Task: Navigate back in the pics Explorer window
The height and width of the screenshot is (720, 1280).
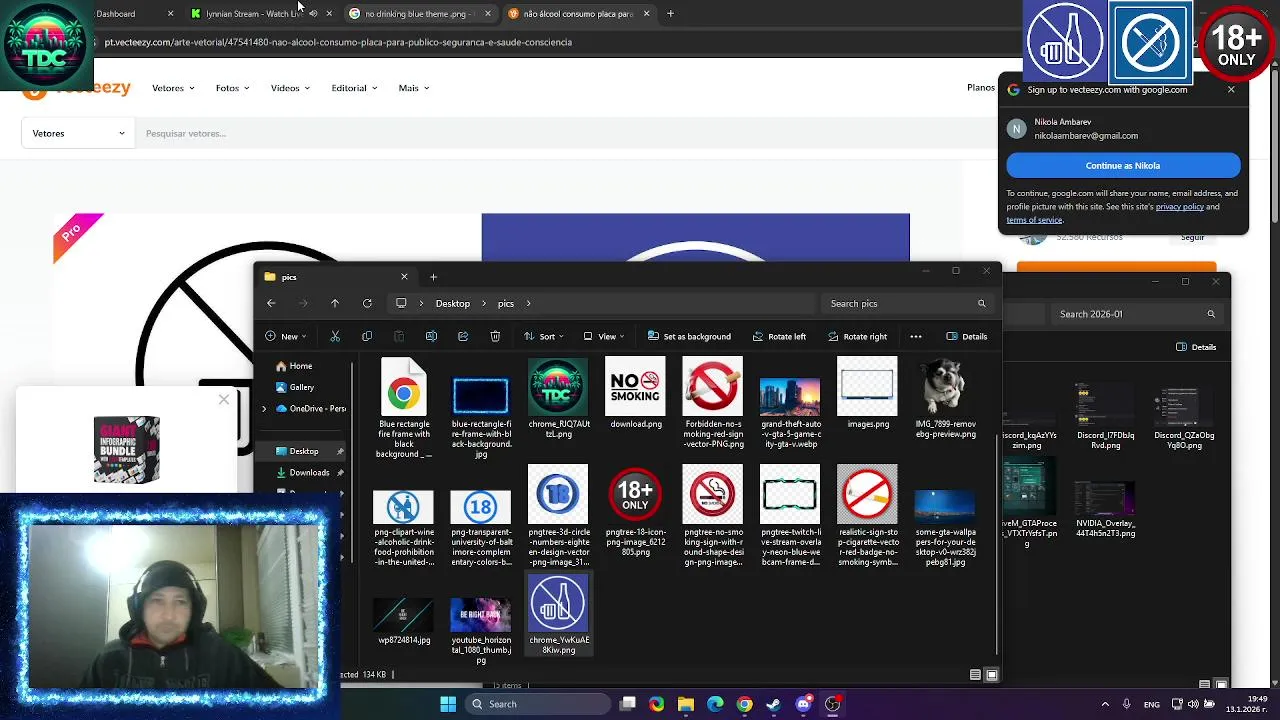Action: point(271,303)
